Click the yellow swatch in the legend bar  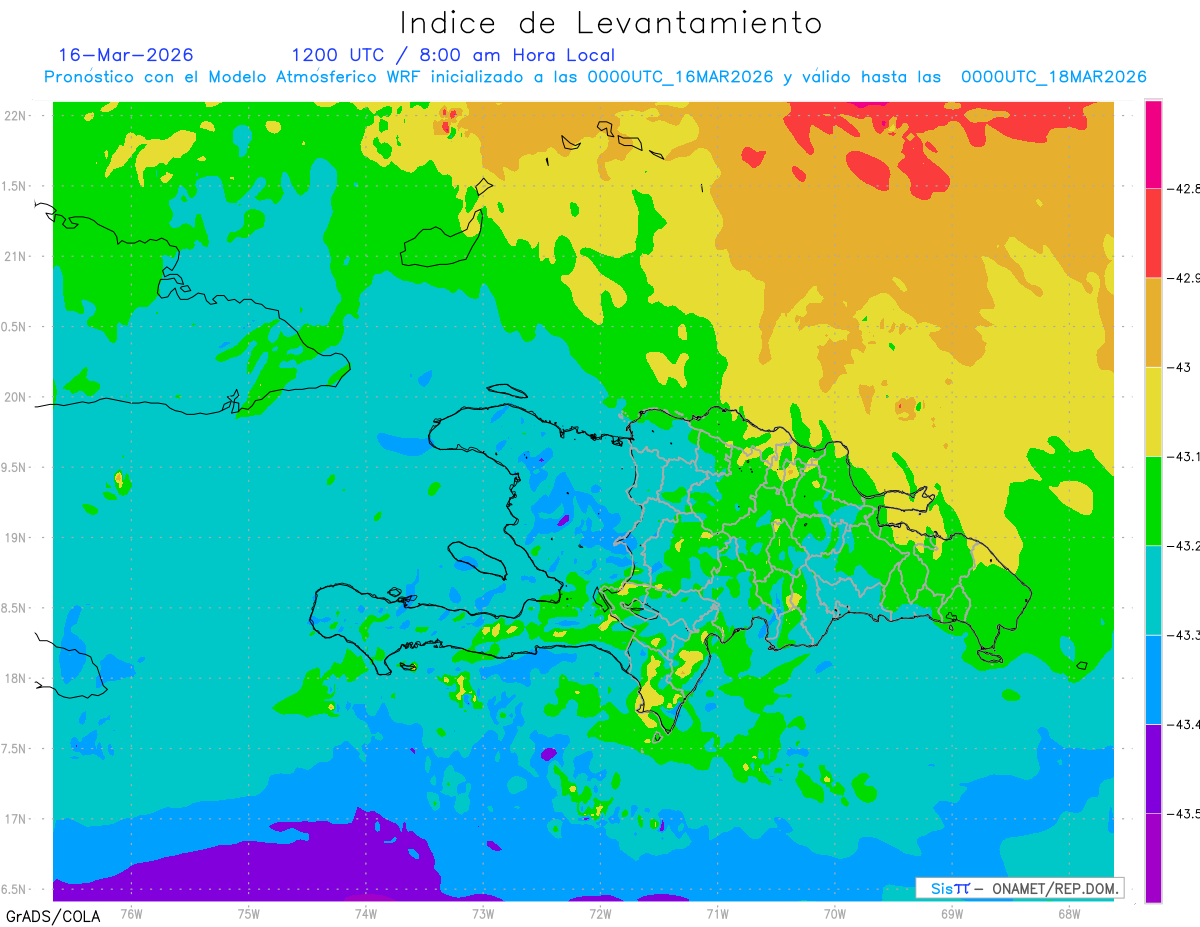1153,411
